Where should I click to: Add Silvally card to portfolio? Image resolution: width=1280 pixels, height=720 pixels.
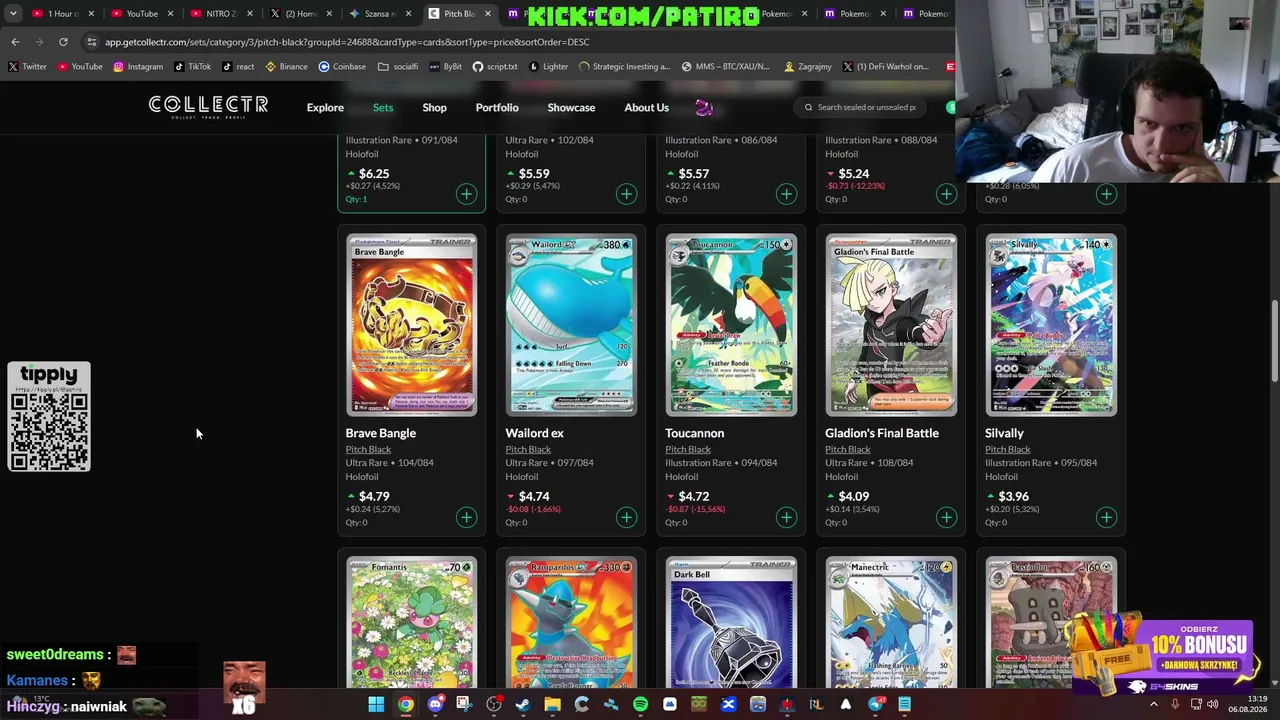coord(1106,517)
